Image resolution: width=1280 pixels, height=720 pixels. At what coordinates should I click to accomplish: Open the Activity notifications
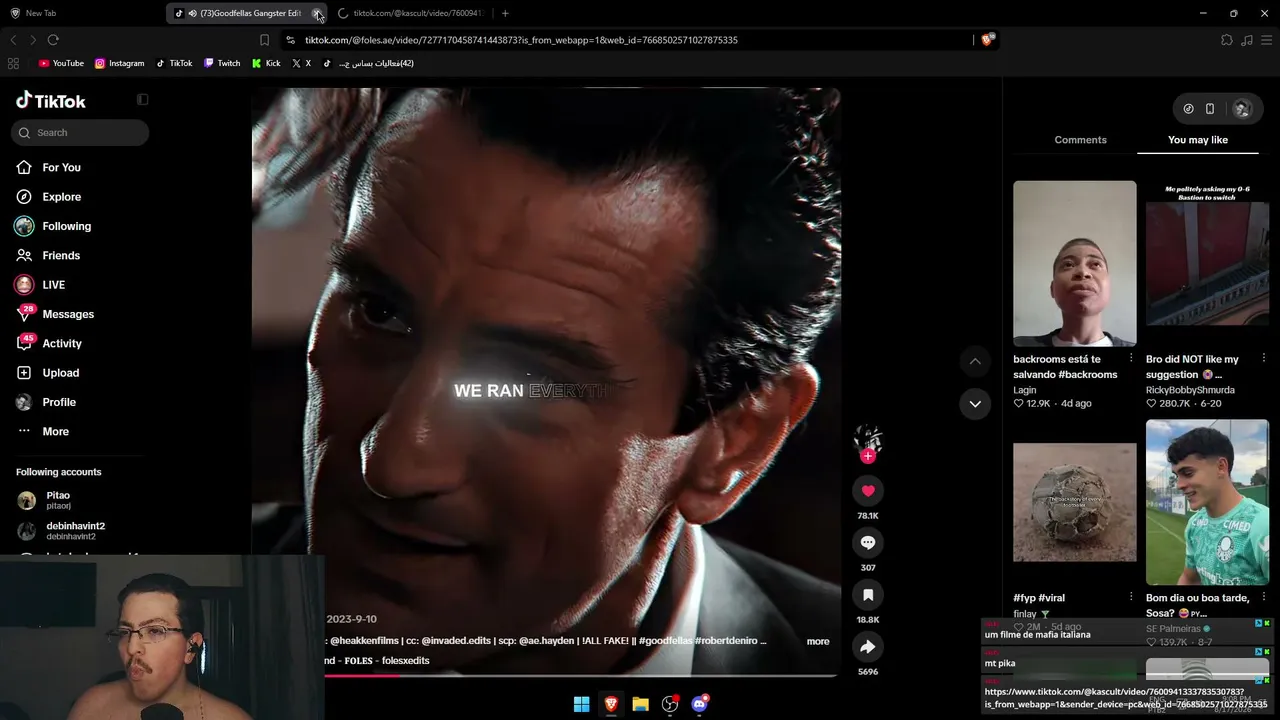coord(62,343)
